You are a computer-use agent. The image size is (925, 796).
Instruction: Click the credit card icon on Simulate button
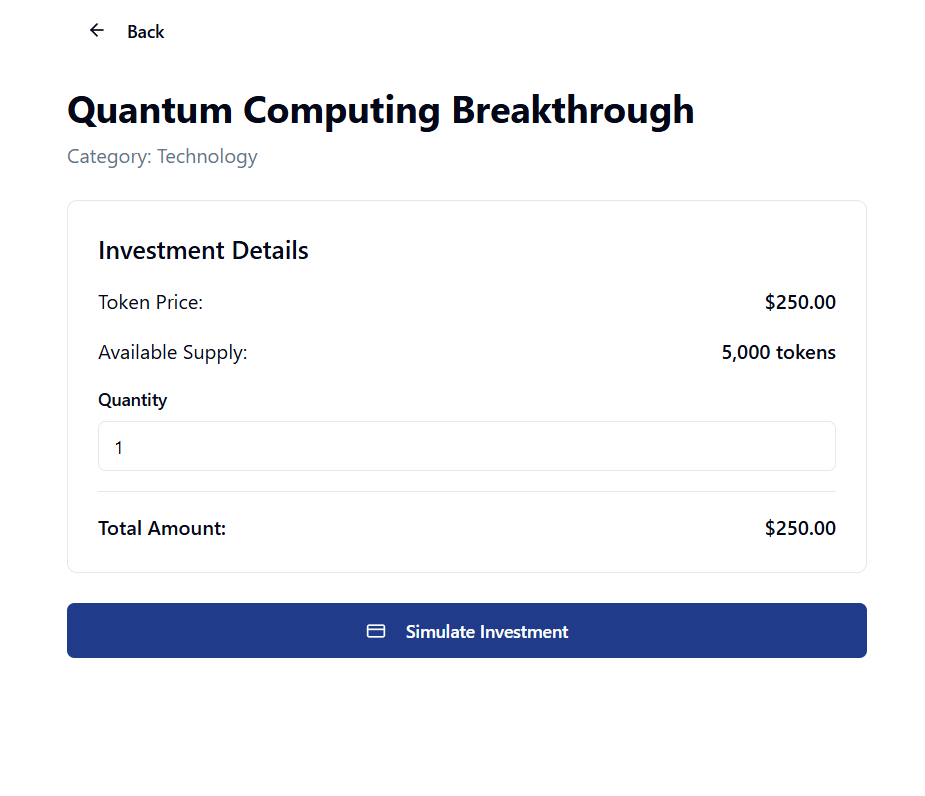(x=376, y=631)
